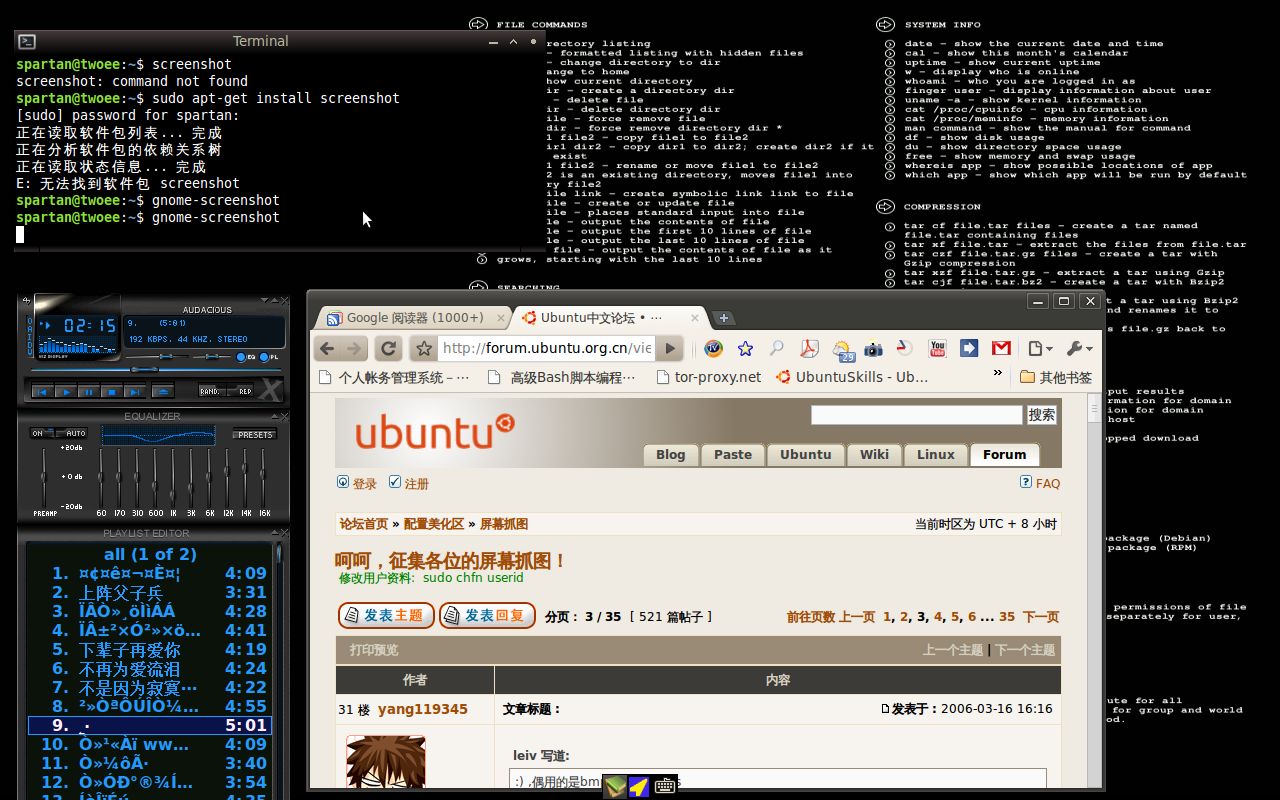Click the magnifier extension icon

click(x=776, y=348)
